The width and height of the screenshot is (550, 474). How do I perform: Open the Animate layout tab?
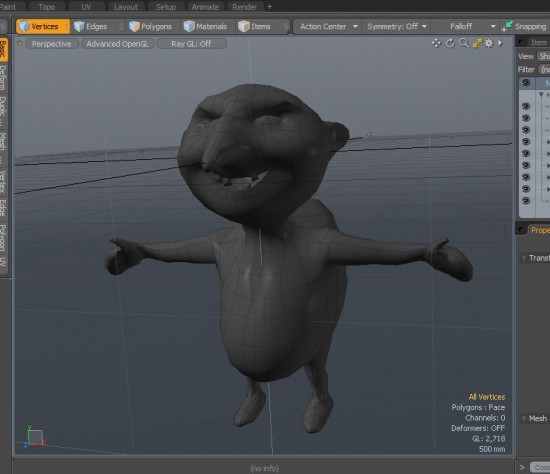click(x=205, y=7)
